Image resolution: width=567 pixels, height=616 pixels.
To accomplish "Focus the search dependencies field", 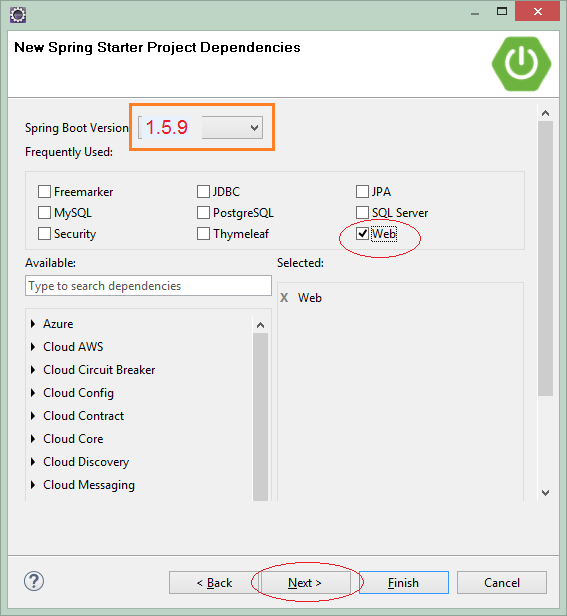I will [148, 286].
